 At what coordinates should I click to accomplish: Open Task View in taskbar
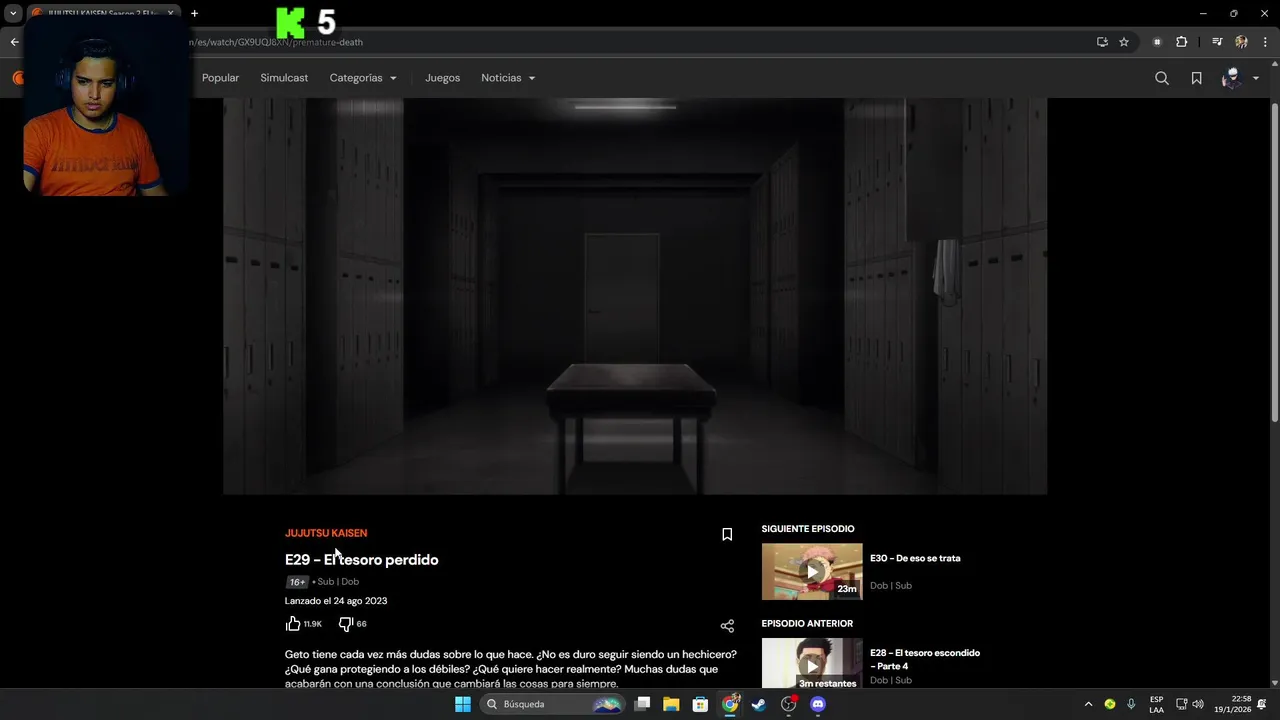(643, 704)
